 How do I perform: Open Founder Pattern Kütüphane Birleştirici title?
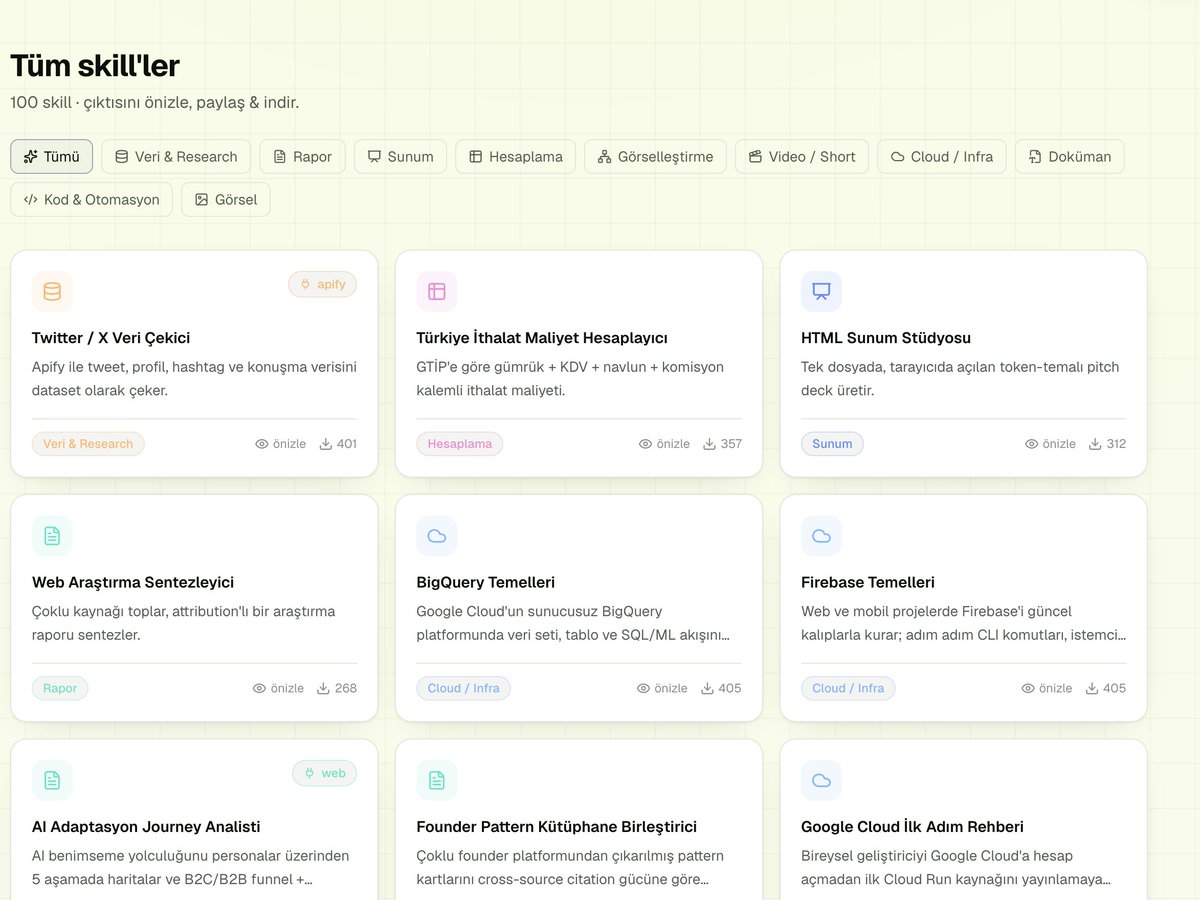click(x=557, y=827)
